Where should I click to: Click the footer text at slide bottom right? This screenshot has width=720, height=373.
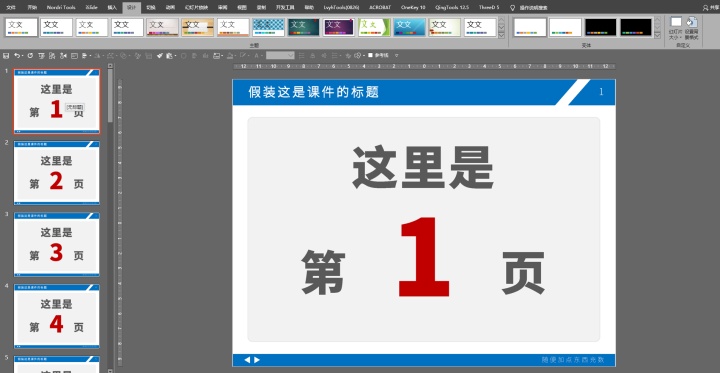(573, 360)
